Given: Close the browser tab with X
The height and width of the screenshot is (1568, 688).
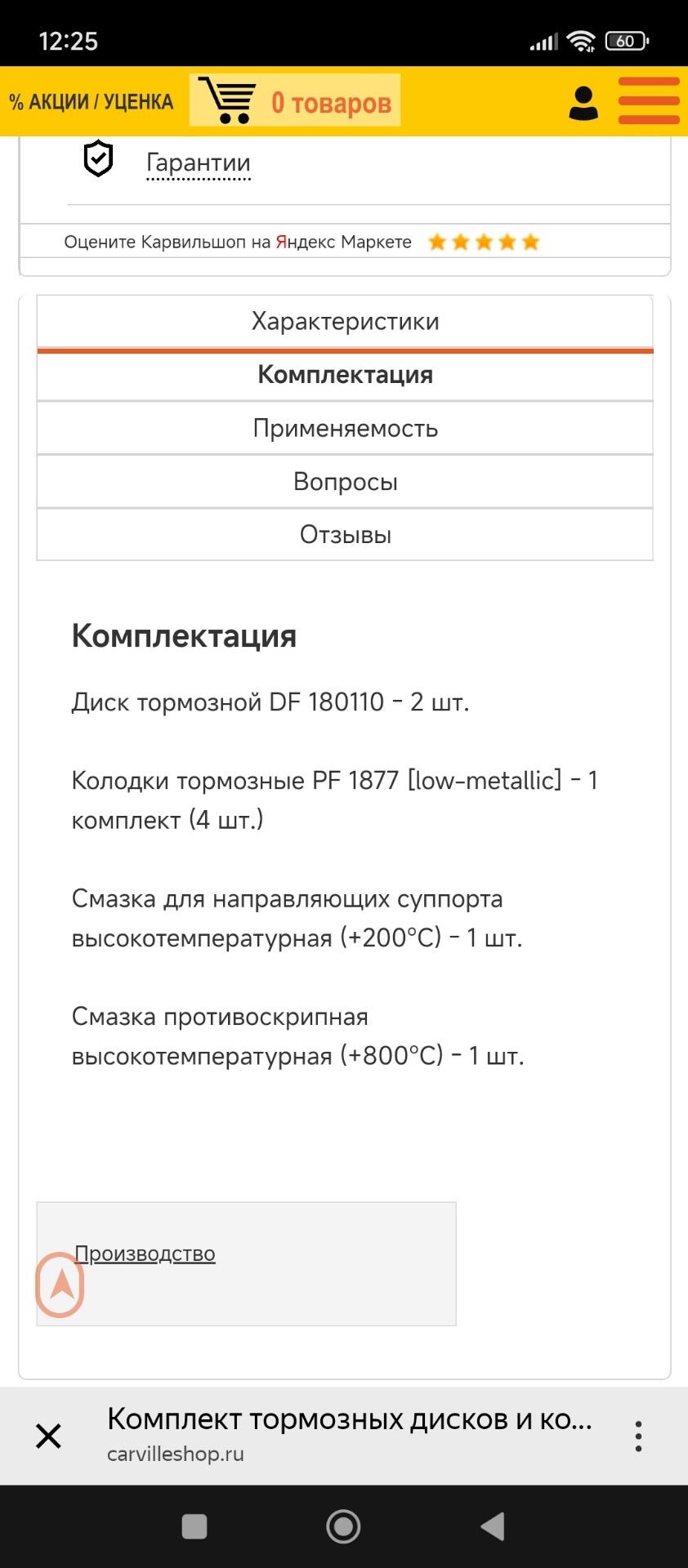Looking at the screenshot, I should 49,1436.
